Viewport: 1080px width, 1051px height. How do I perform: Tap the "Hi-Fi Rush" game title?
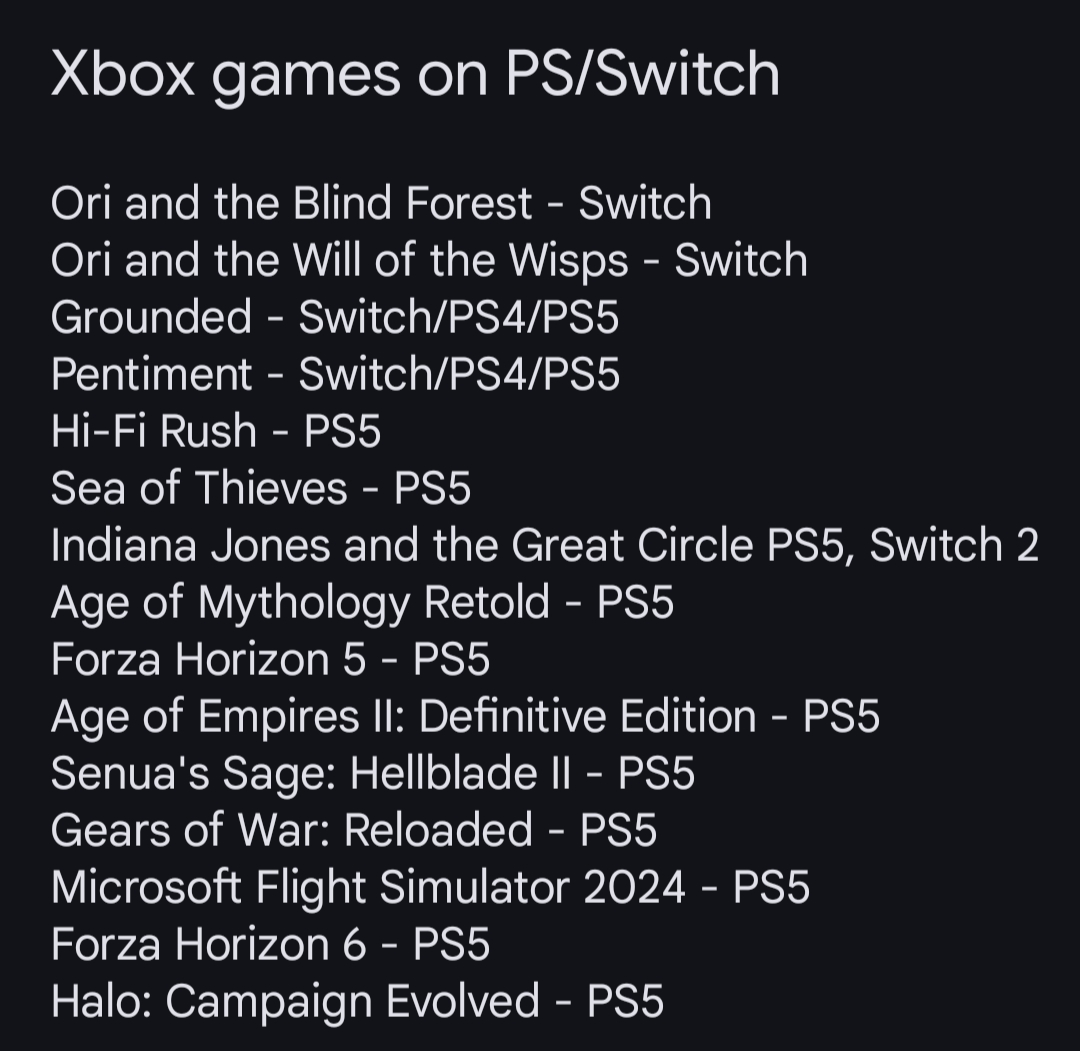(x=154, y=432)
